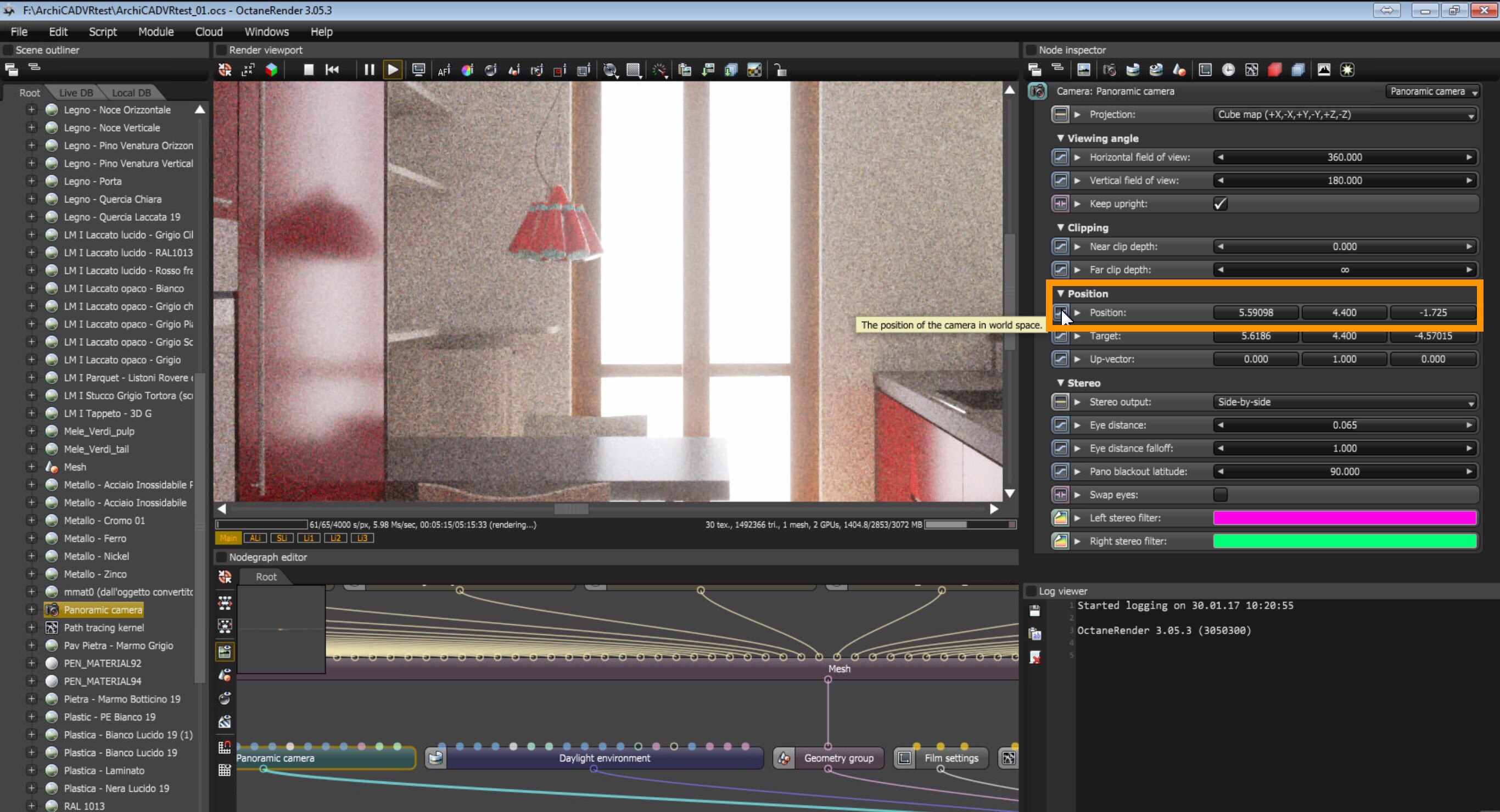Select the auto focus picker tool
Viewport: 1500px width, 812px height.
(x=444, y=70)
